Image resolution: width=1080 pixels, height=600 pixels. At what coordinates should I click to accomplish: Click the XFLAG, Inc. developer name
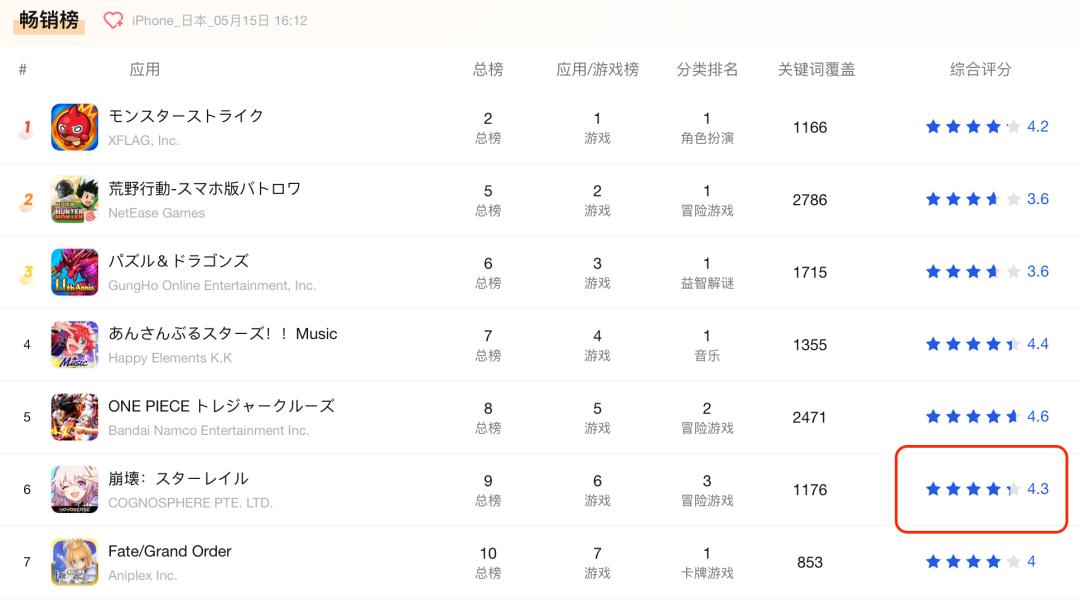pyautogui.click(x=144, y=141)
